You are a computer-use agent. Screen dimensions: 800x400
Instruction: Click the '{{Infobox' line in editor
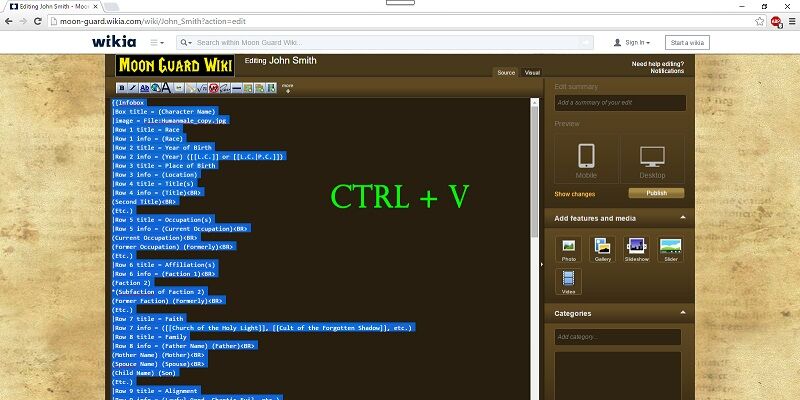[129, 103]
